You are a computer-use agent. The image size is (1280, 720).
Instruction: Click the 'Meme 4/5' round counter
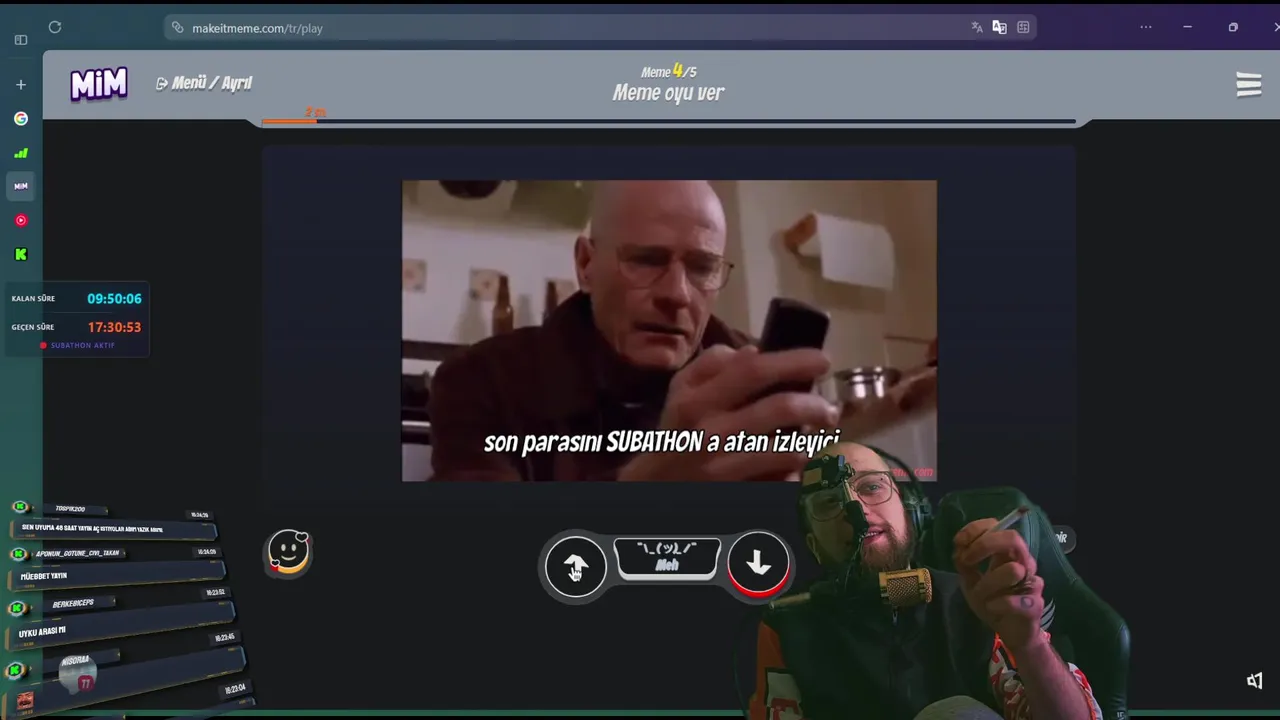pos(668,71)
